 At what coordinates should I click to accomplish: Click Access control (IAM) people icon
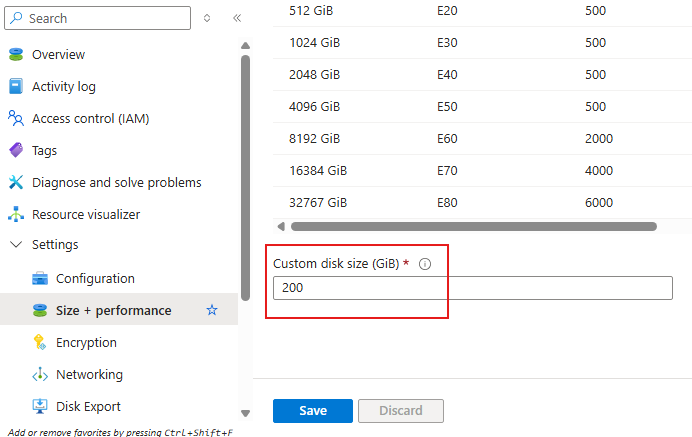[16, 118]
